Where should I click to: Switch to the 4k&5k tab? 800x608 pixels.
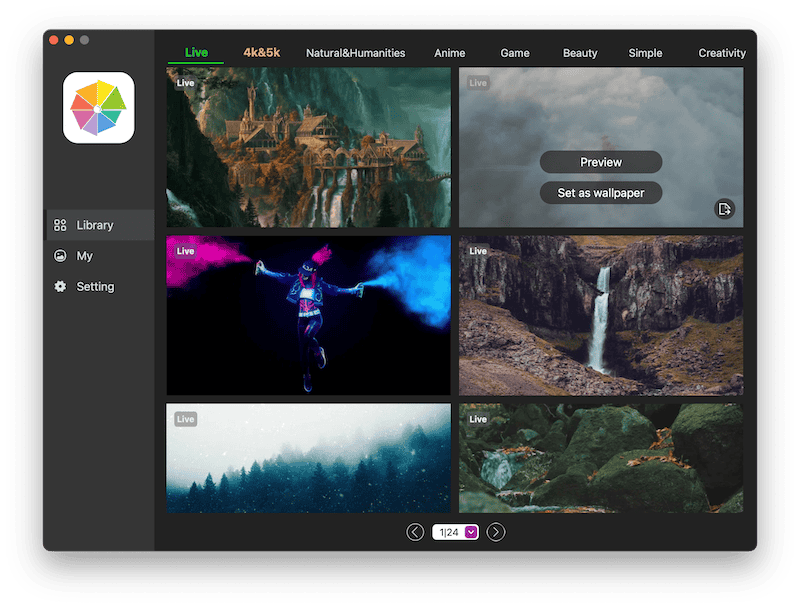tap(262, 53)
